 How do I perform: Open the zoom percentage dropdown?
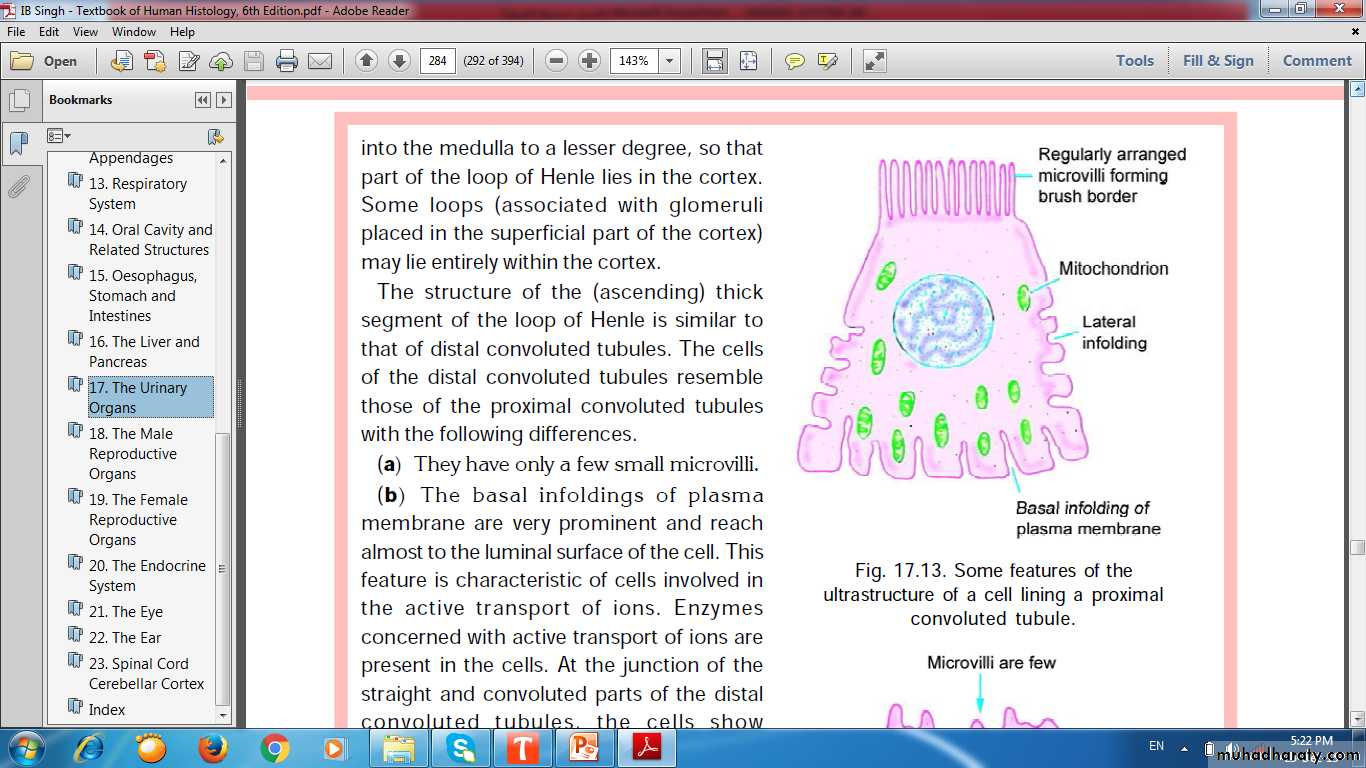click(x=670, y=61)
